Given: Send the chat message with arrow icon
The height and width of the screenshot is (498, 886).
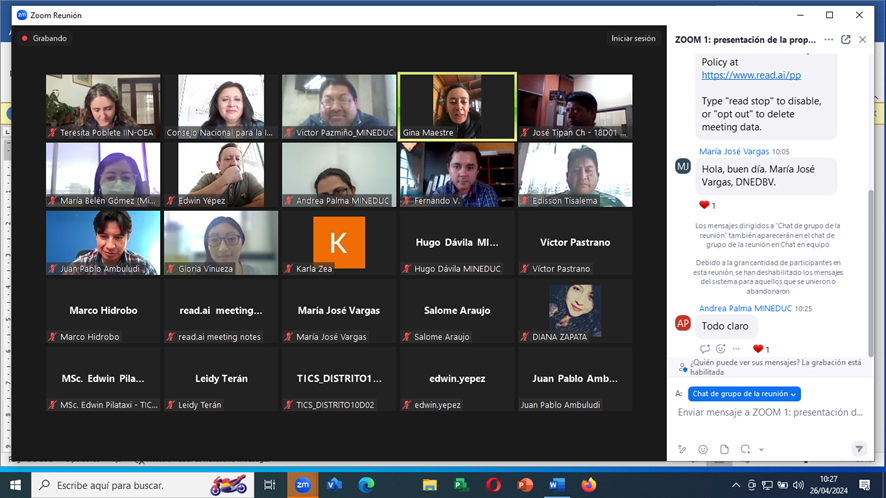Looking at the screenshot, I should 858,449.
